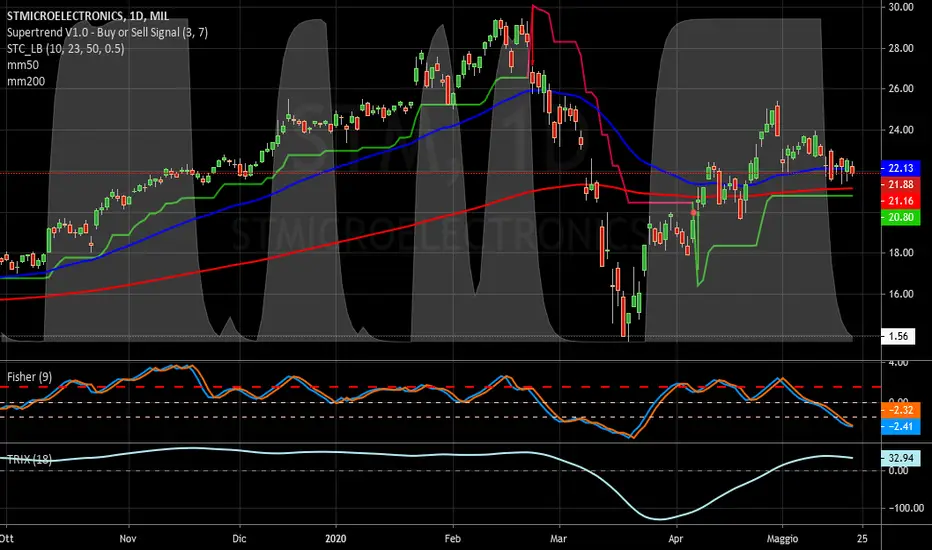932x550 pixels.
Task: Click the white 1.56 STC value label
Action: [898, 337]
